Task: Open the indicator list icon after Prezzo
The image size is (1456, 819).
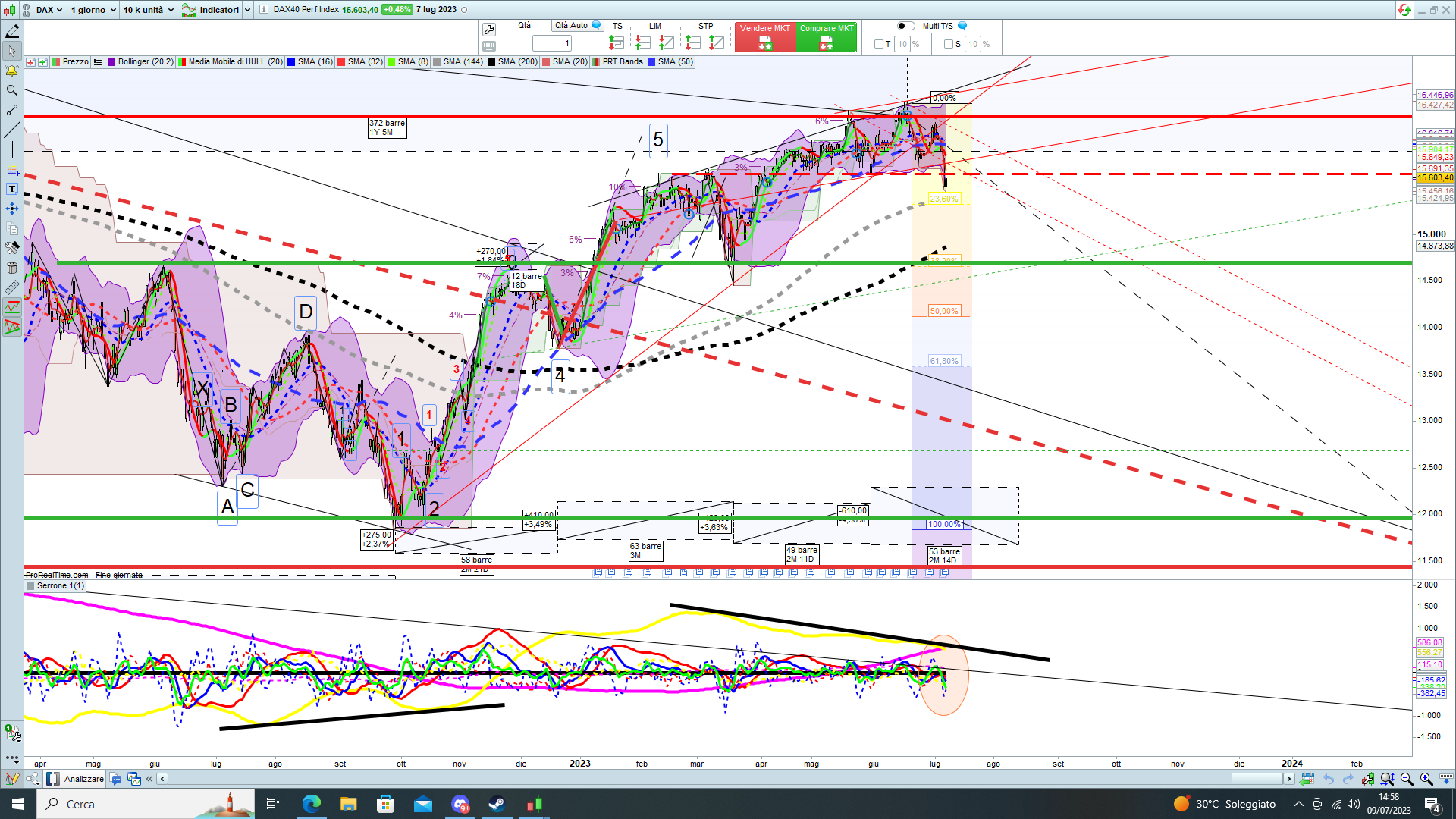Action: coord(98,62)
